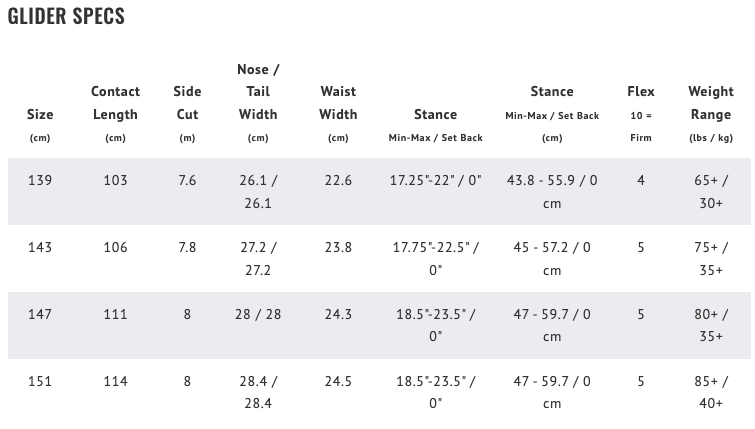The image size is (755, 429).
Task: Click the flex value 4 cell
Action: 641,181
